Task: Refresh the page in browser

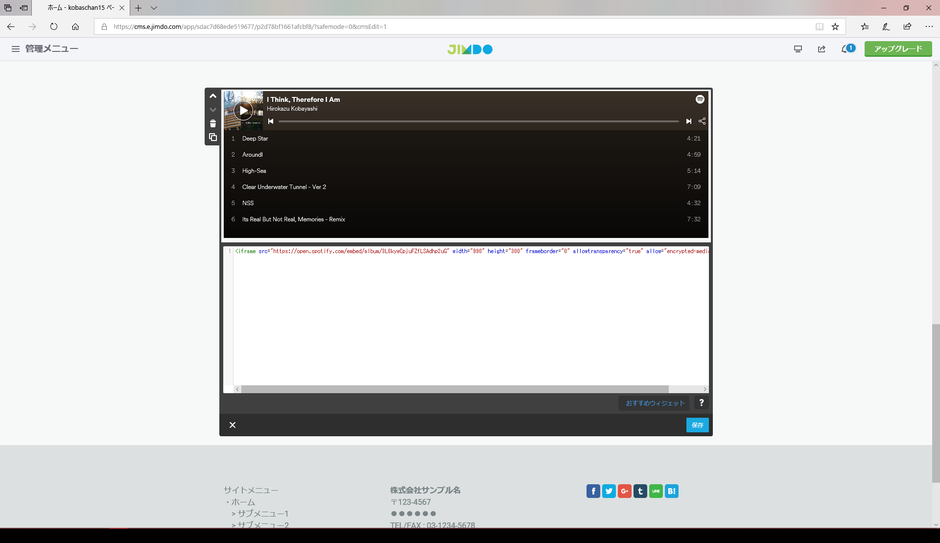Action: [54, 26]
